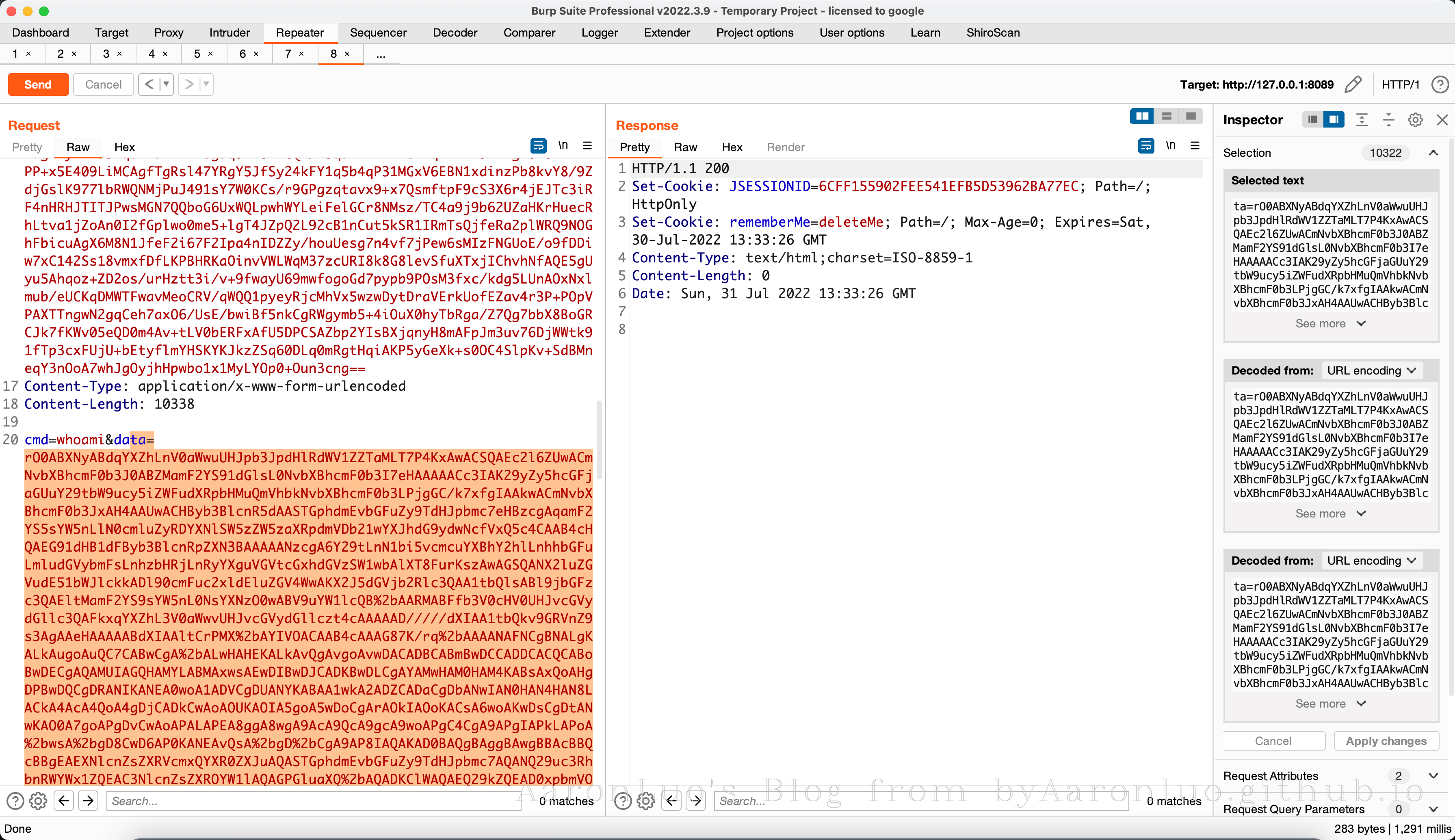Open second Decoded from URL encoding dropdown

click(x=1371, y=561)
